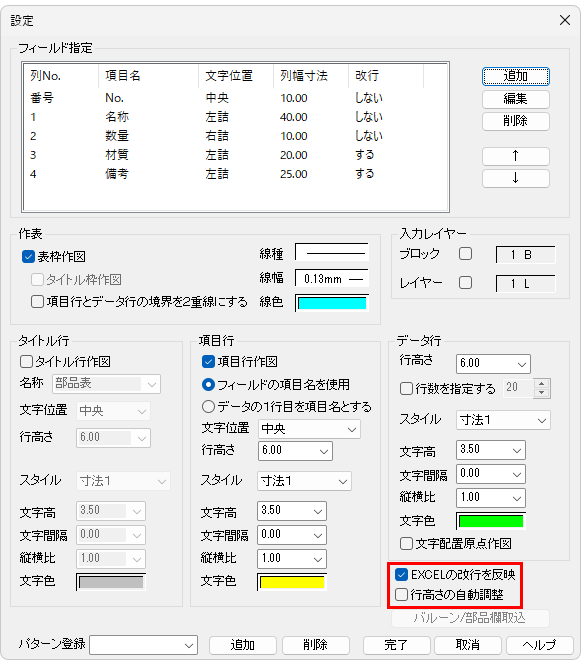This screenshot has height=665, width=581.
Task: Toggle the 表枠作図 checkbox
Action: (28, 257)
